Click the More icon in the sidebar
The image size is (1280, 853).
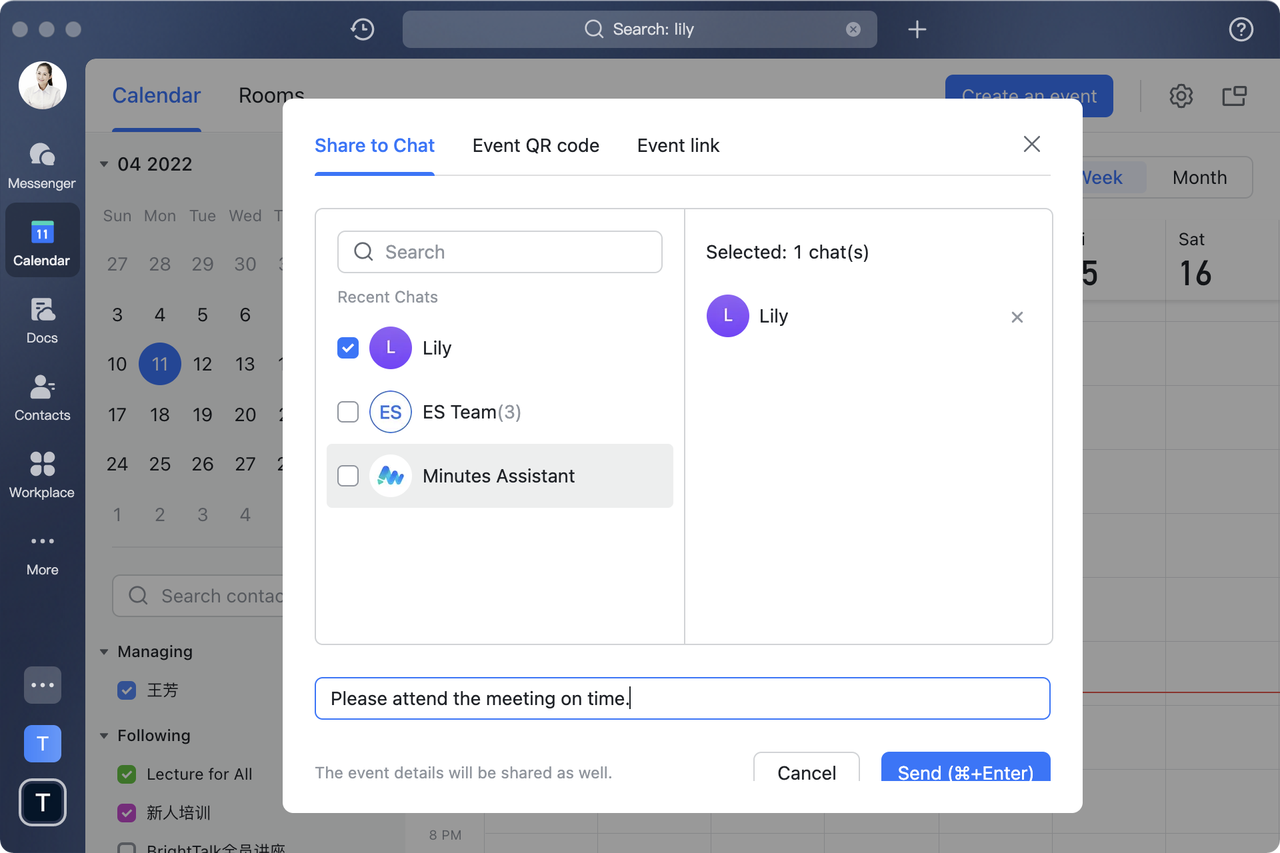coord(41,553)
